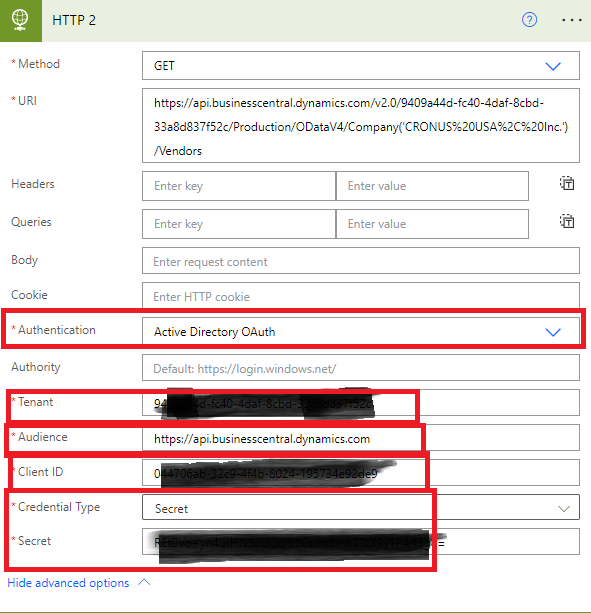591x613 pixels.
Task: Click the chevron beside Hide advanced options
Action: (x=144, y=582)
